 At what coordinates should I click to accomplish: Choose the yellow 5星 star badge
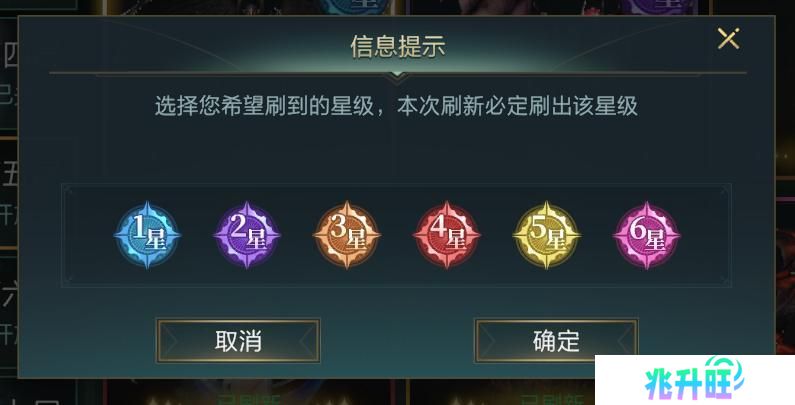tap(547, 235)
